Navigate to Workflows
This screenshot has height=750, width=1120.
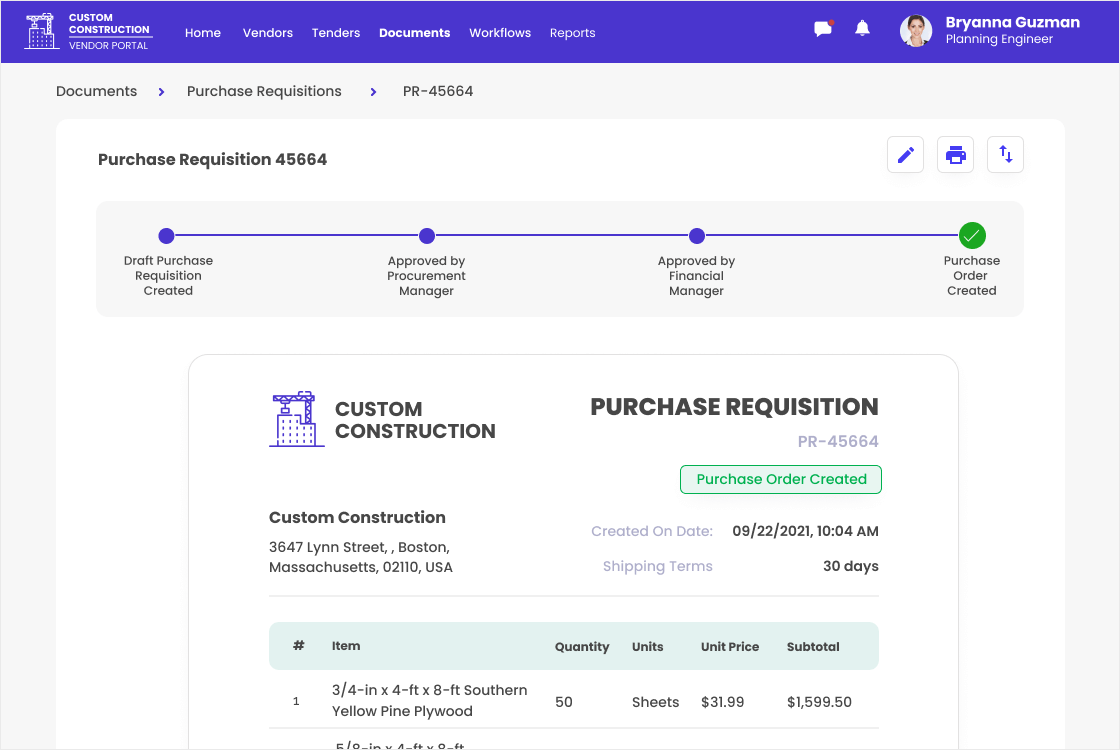coord(500,33)
